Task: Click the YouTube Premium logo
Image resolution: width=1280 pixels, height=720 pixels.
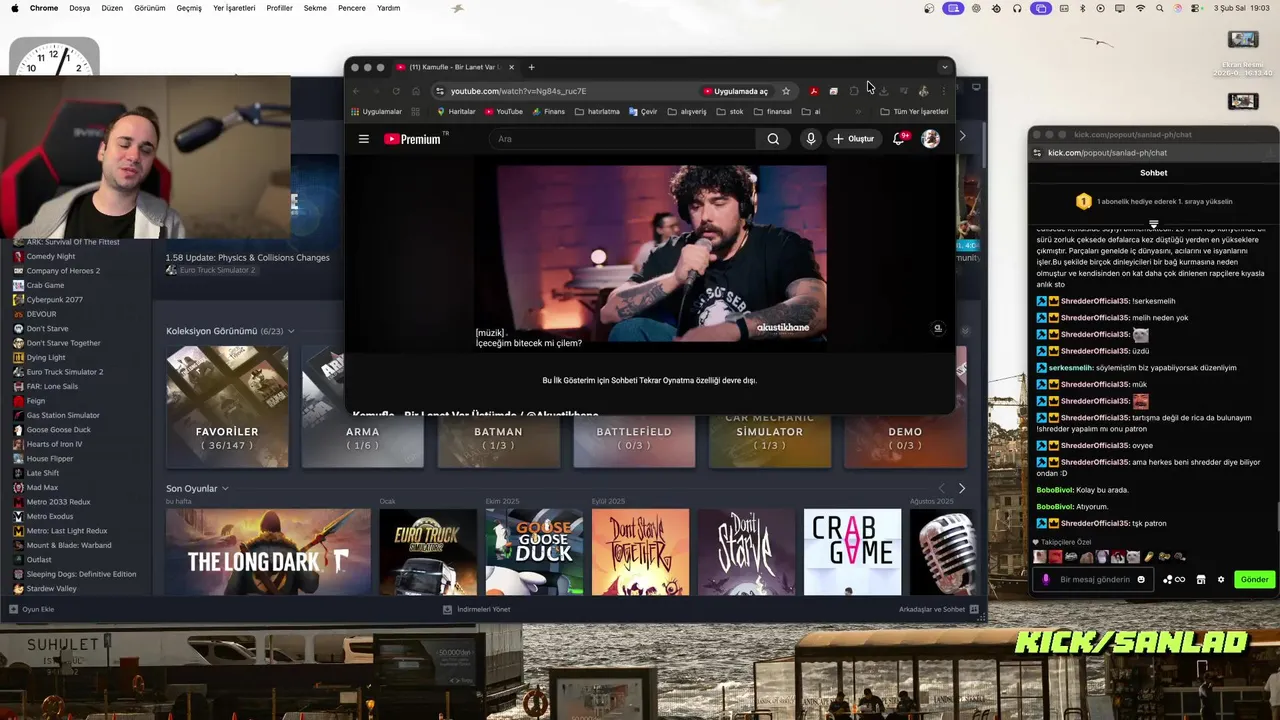Action: click(413, 139)
